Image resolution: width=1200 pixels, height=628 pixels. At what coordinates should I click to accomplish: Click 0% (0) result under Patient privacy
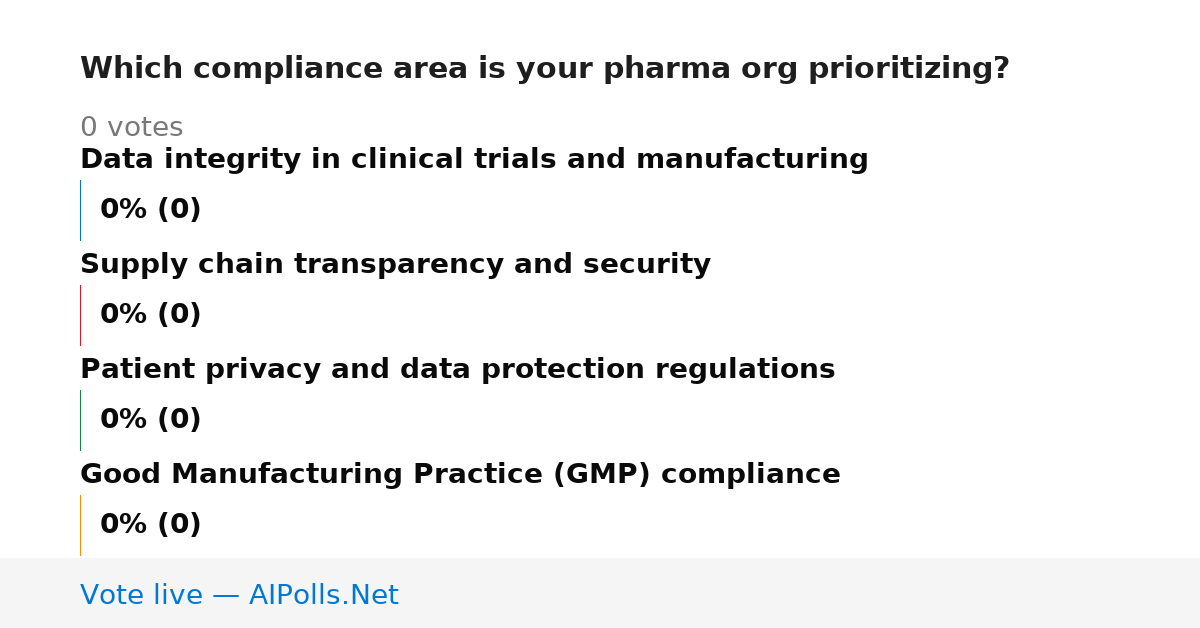pos(150,420)
